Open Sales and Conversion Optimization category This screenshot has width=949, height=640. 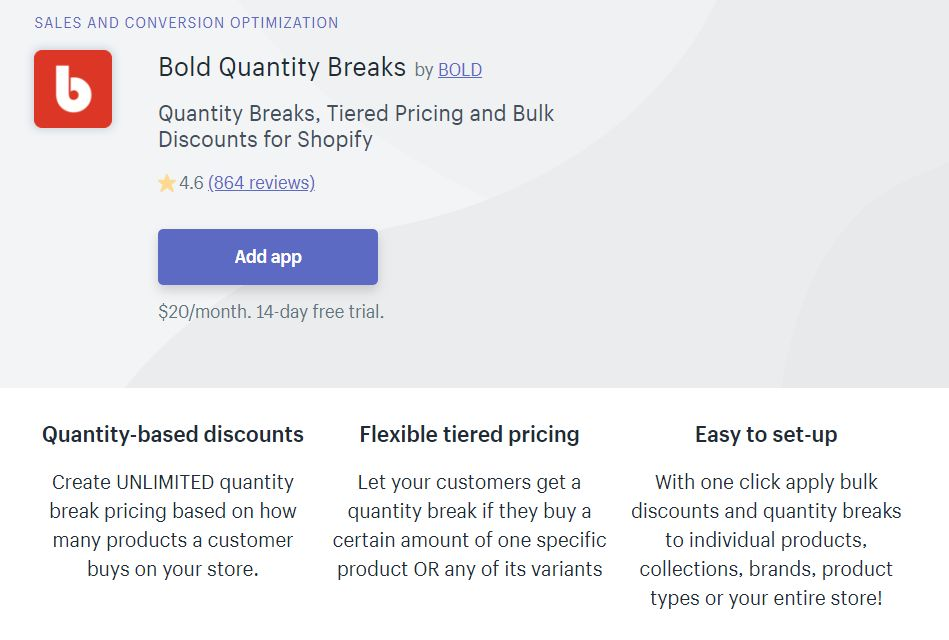(186, 23)
